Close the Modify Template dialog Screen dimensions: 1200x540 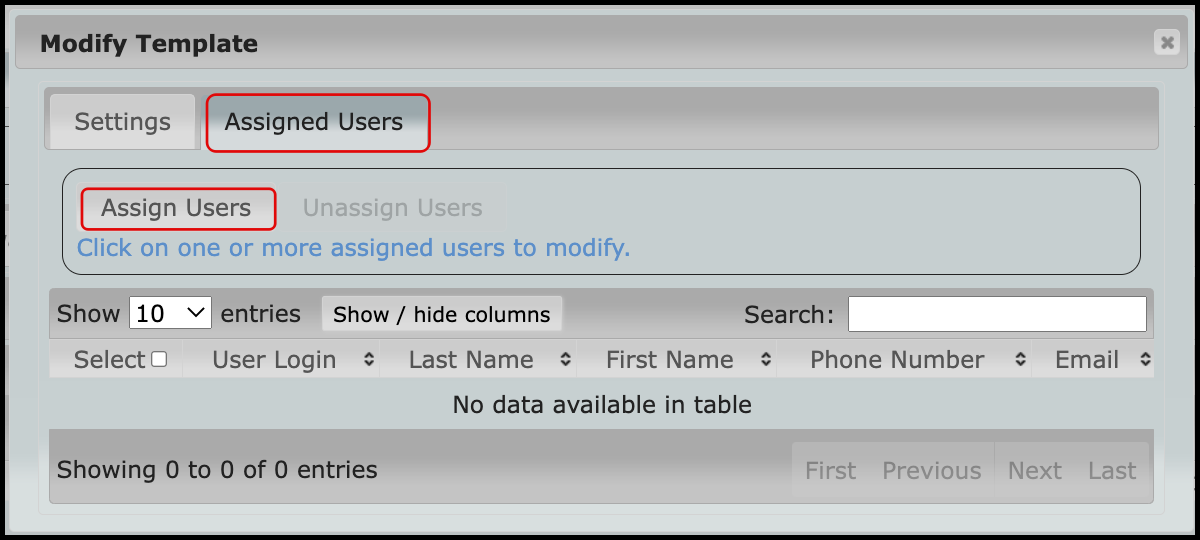pyautogui.click(x=1165, y=42)
